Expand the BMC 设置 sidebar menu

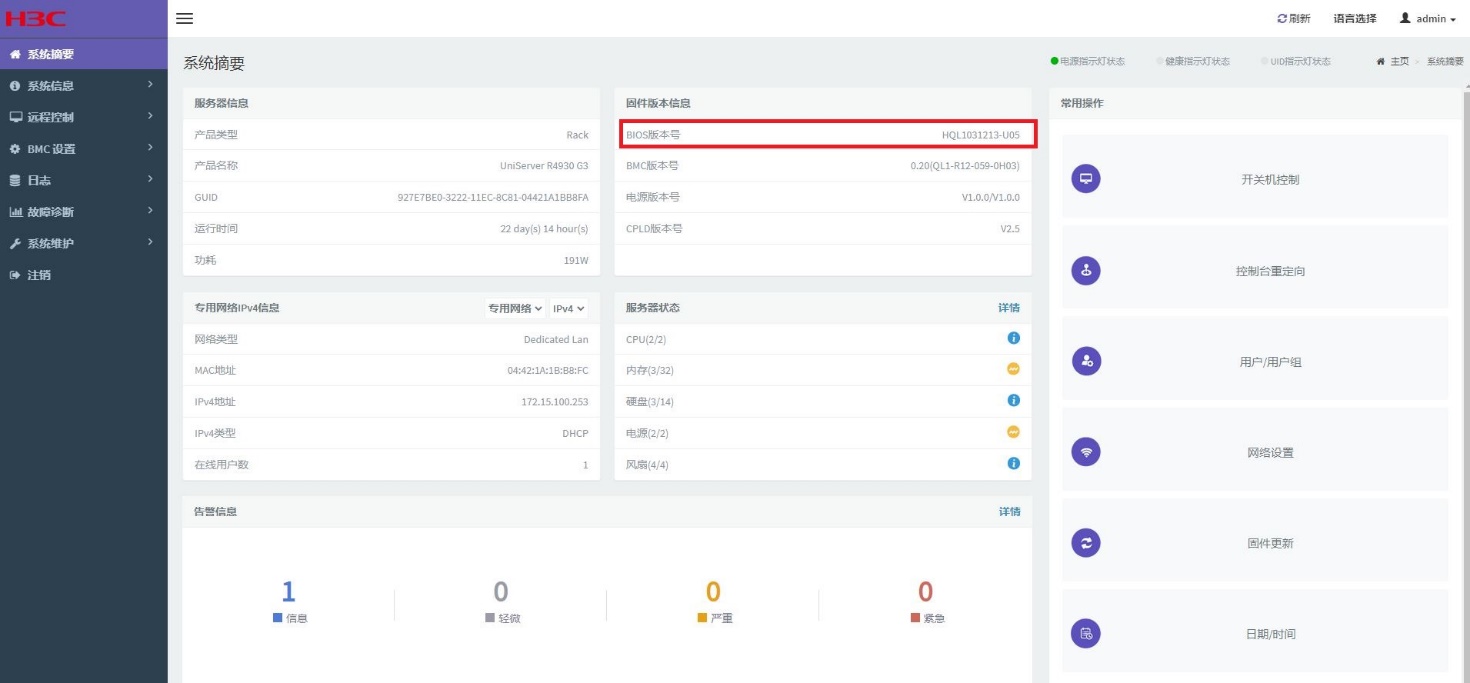coord(80,149)
